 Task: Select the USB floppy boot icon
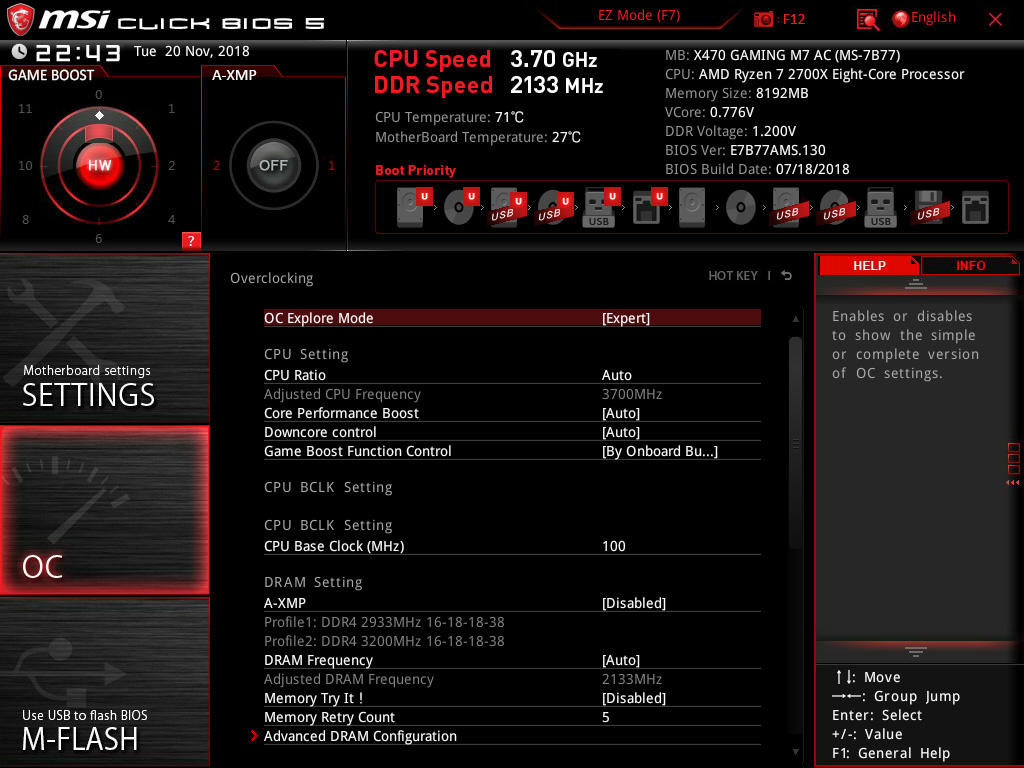point(928,207)
